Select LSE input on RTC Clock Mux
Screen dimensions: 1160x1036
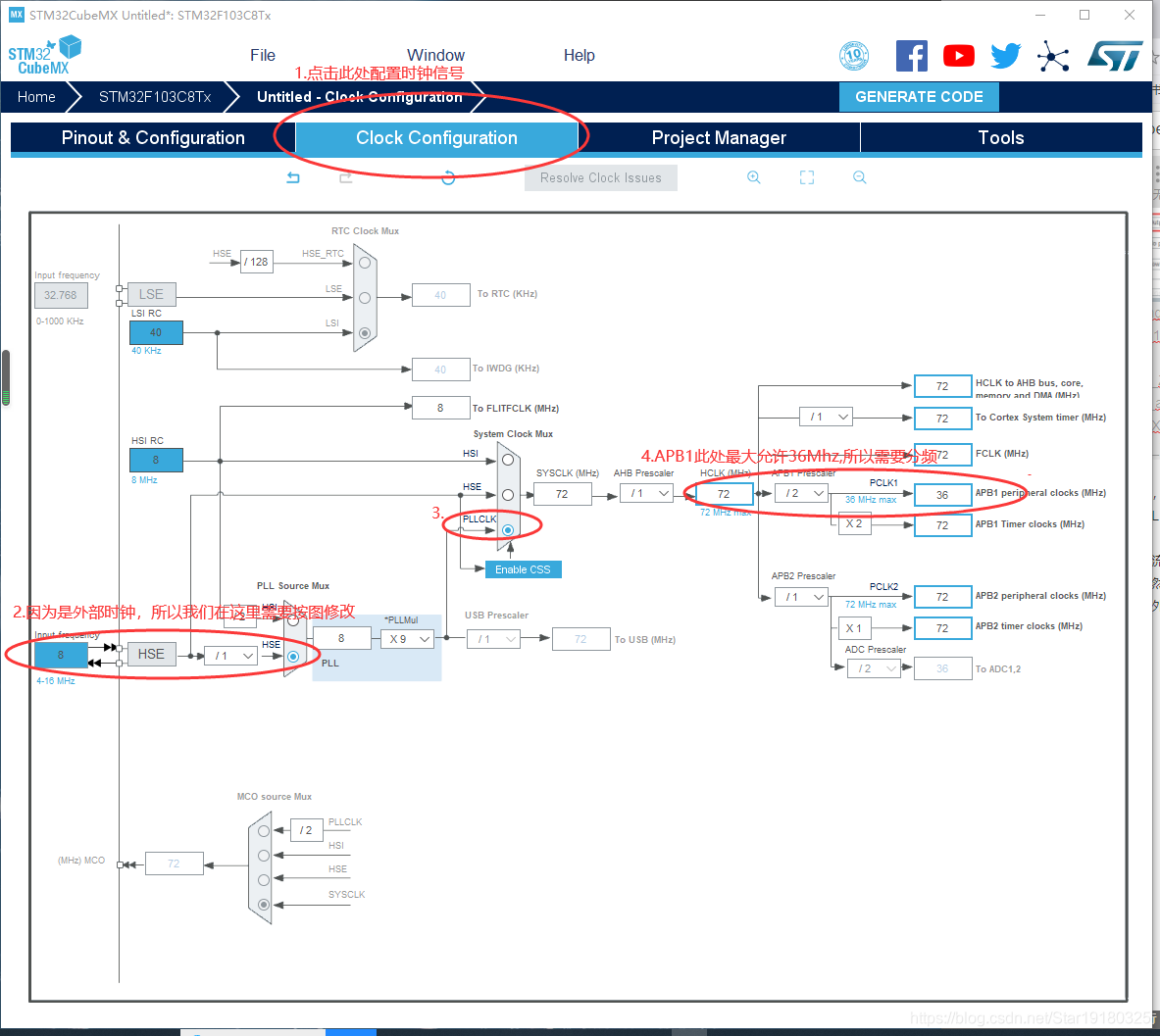click(x=364, y=298)
